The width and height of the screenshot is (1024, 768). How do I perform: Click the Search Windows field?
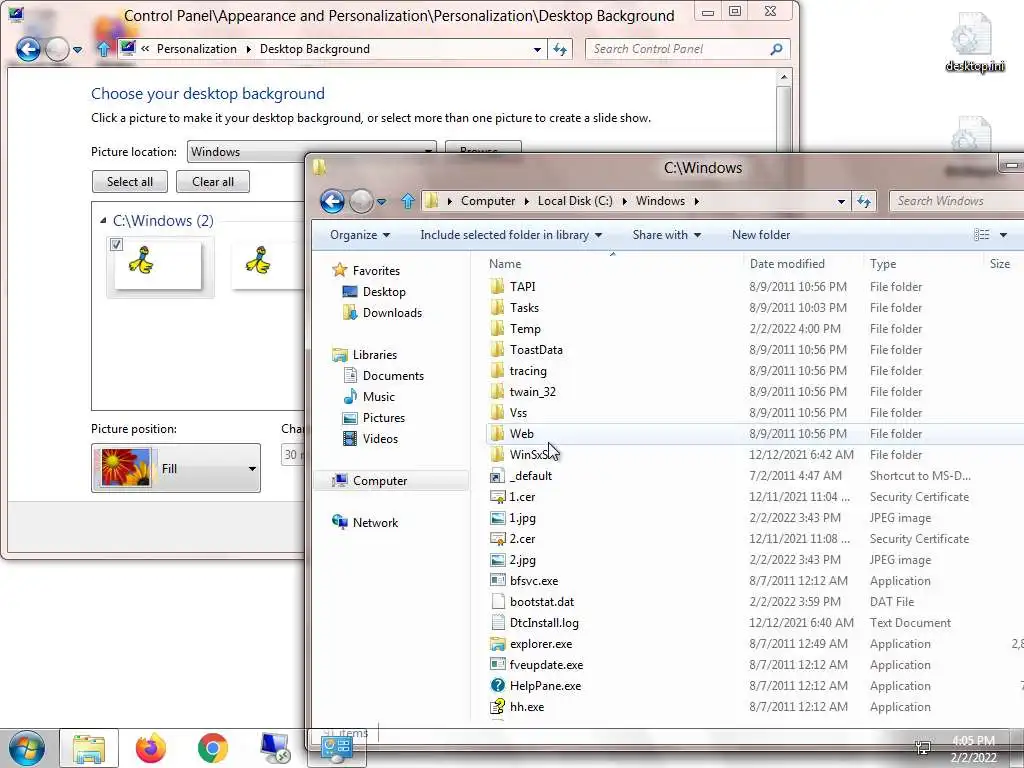(x=957, y=201)
